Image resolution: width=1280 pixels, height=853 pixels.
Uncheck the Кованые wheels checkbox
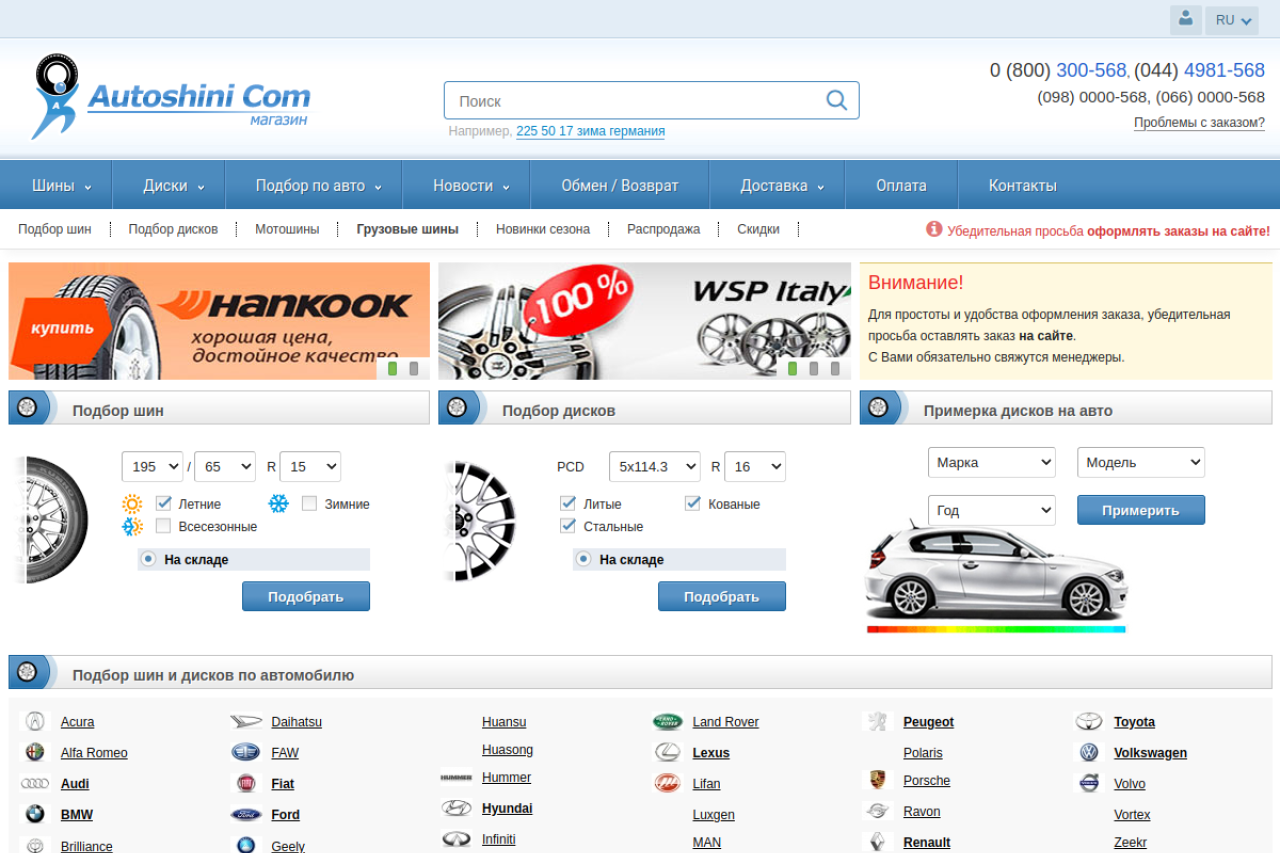pos(693,503)
